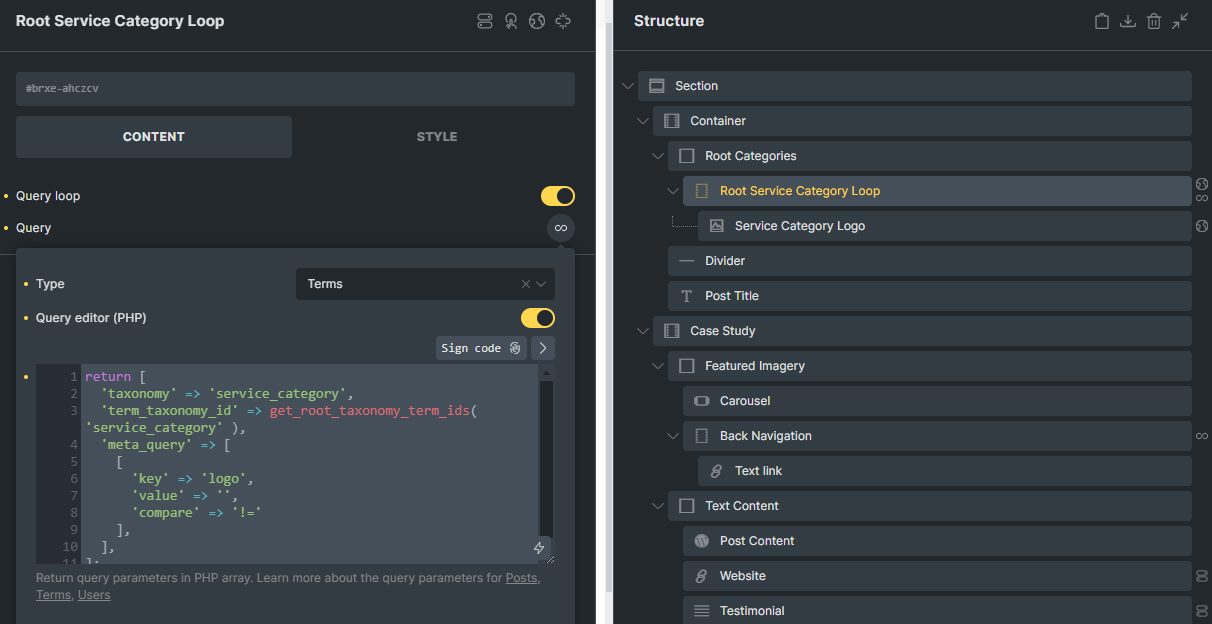Click the dynamic data icon beside Testimonial row
1212x624 pixels.
[x=1202, y=611]
